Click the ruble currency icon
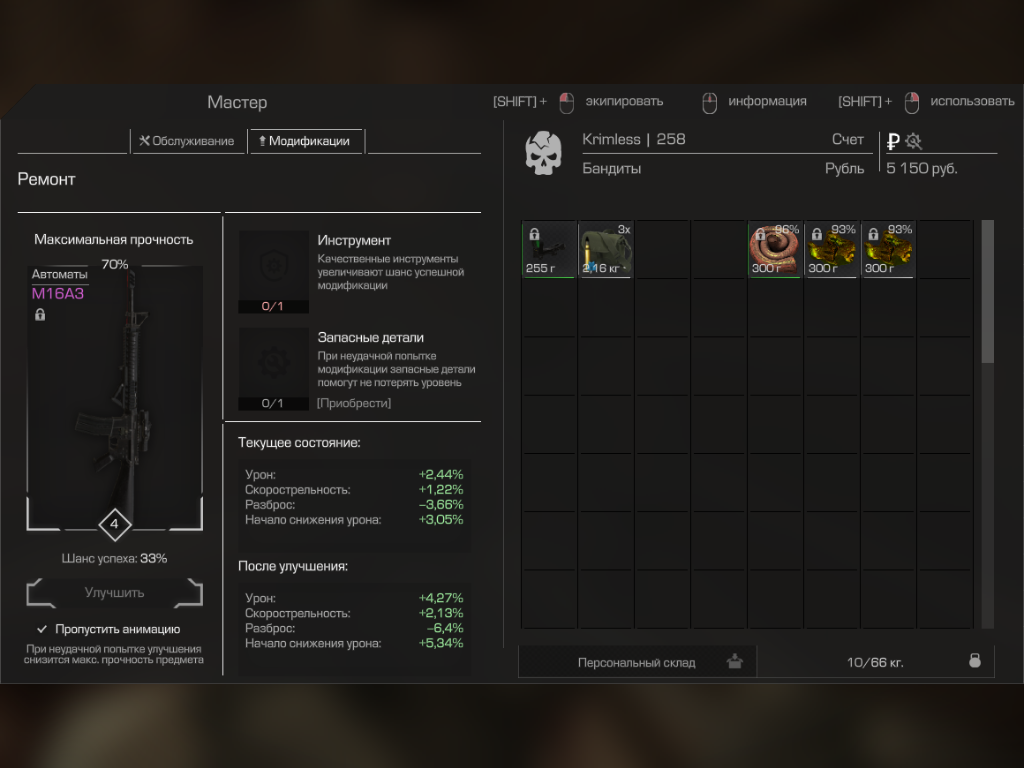1024x768 pixels. click(893, 140)
